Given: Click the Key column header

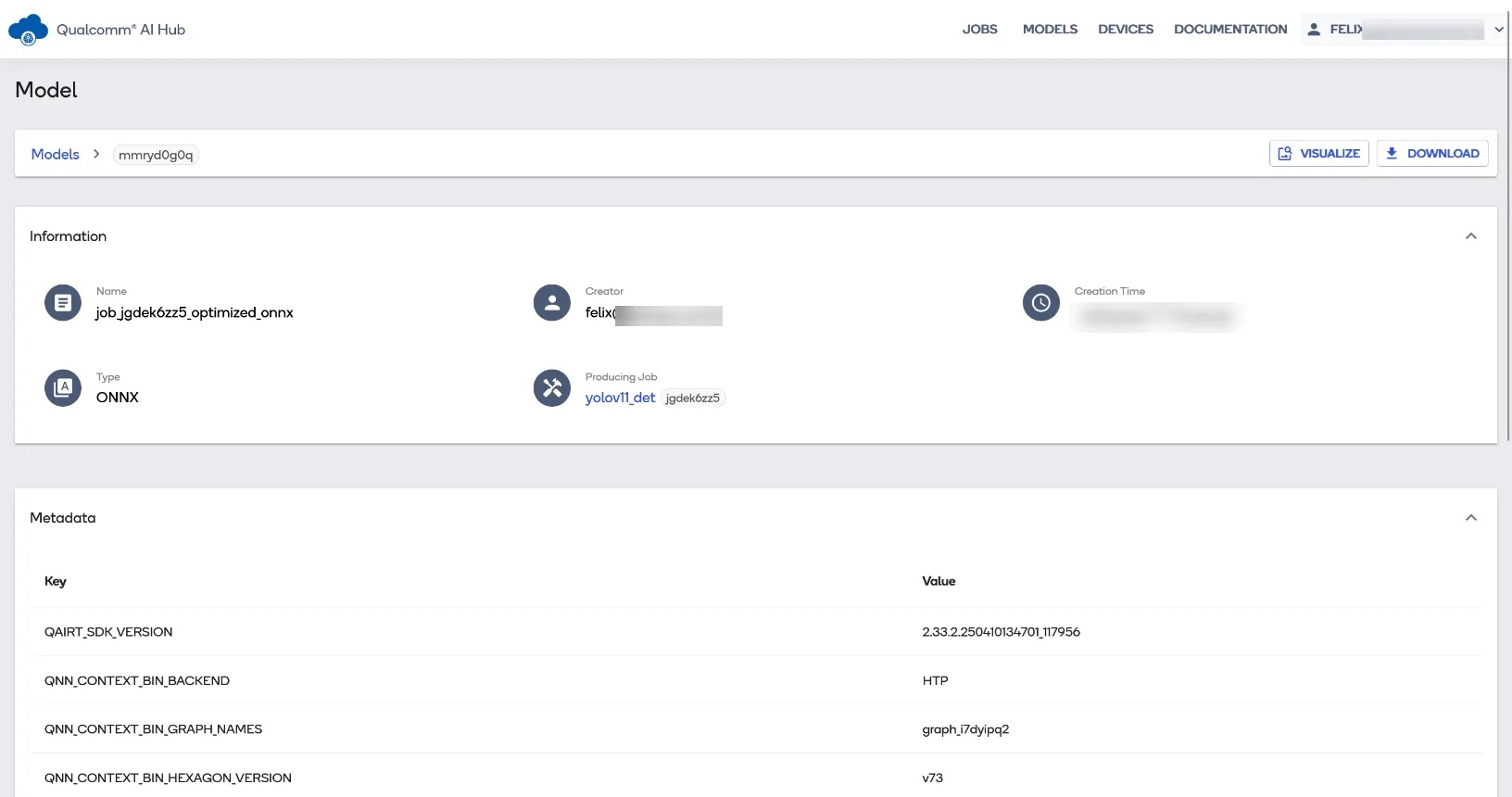Looking at the screenshot, I should [x=56, y=581].
